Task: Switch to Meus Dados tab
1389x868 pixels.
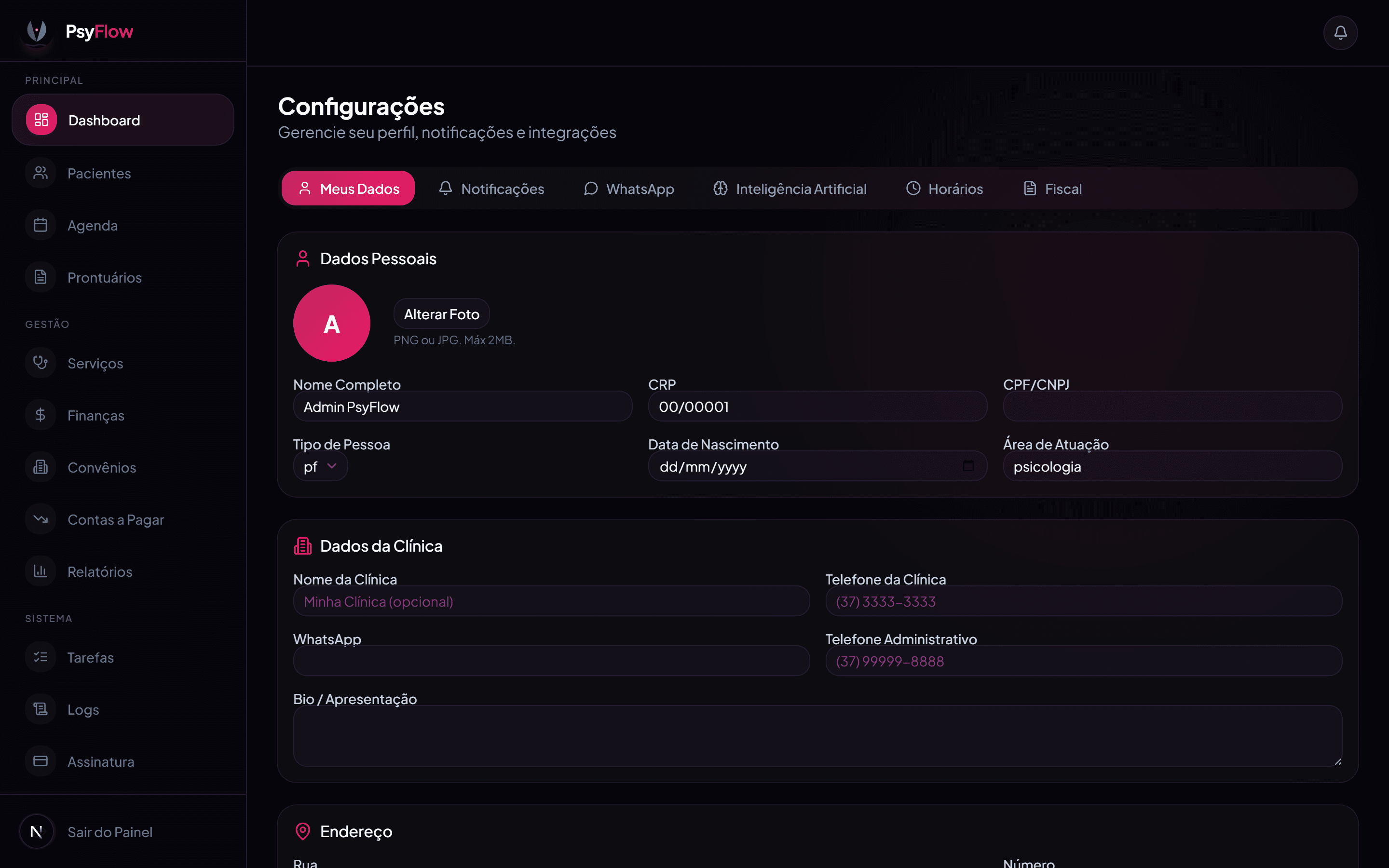Action: 348,188
